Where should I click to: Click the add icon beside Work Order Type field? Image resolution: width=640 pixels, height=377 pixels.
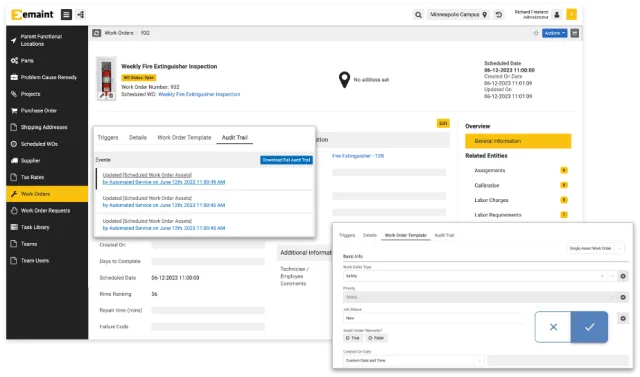coord(623,276)
